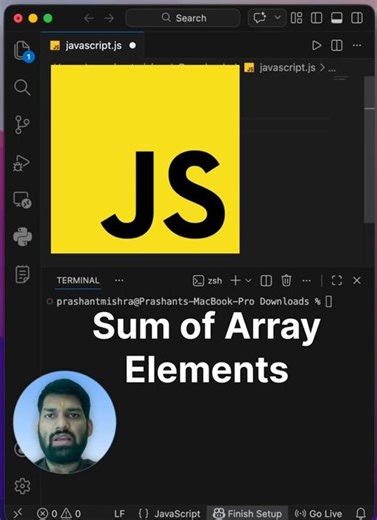Open the Manage gear settings menu
Screen dimensions: 377x520
(x=22, y=486)
